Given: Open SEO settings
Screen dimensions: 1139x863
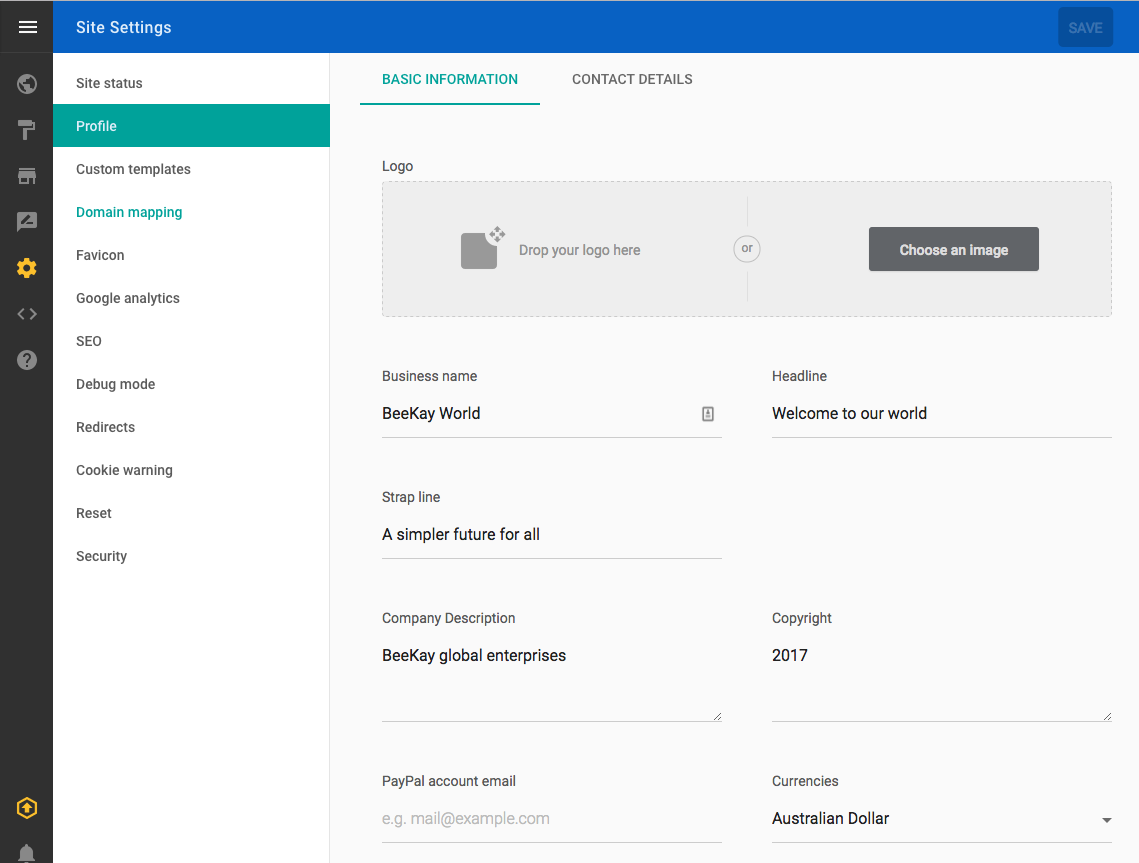Looking at the screenshot, I should pyautogui.click(x=191, y=341).
